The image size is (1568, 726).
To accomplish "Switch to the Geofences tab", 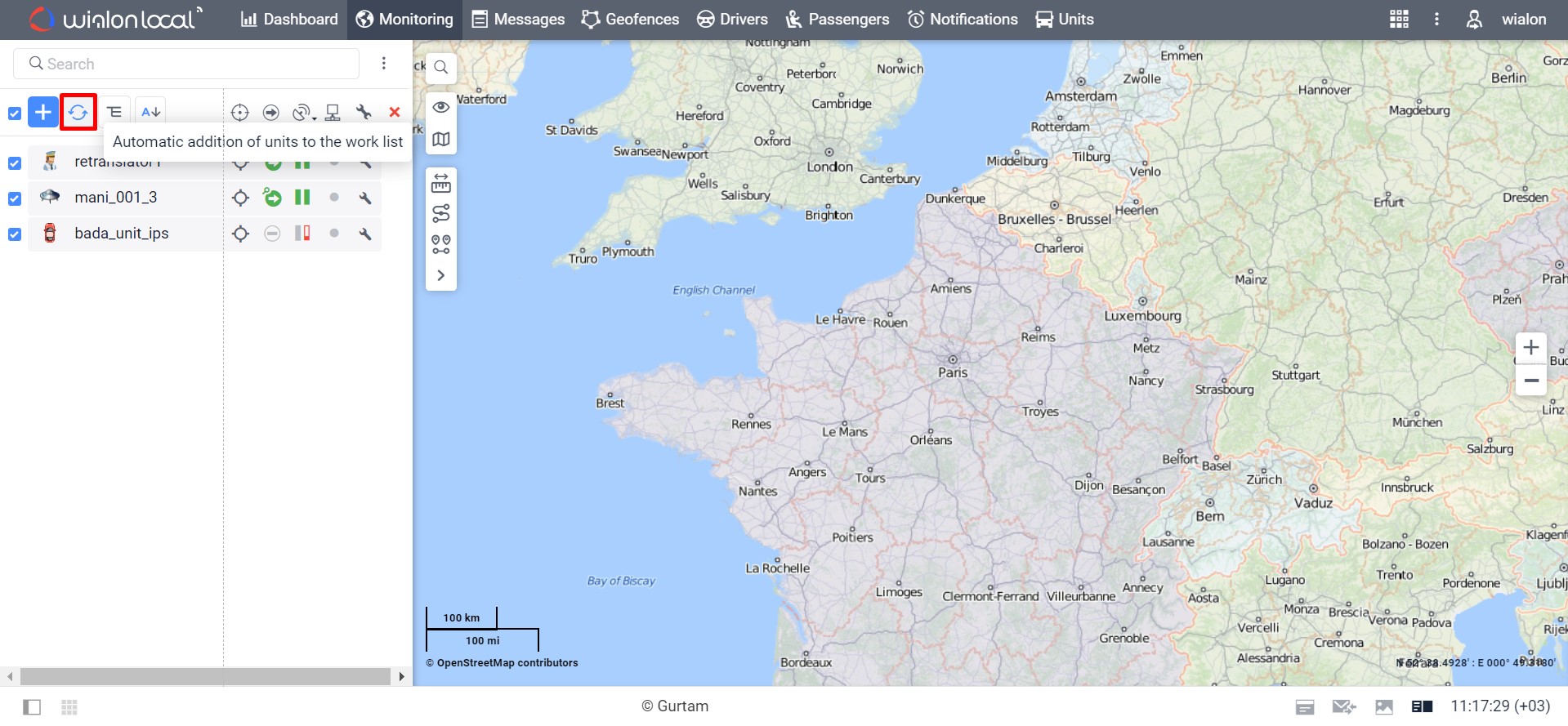I will [630, 20].
